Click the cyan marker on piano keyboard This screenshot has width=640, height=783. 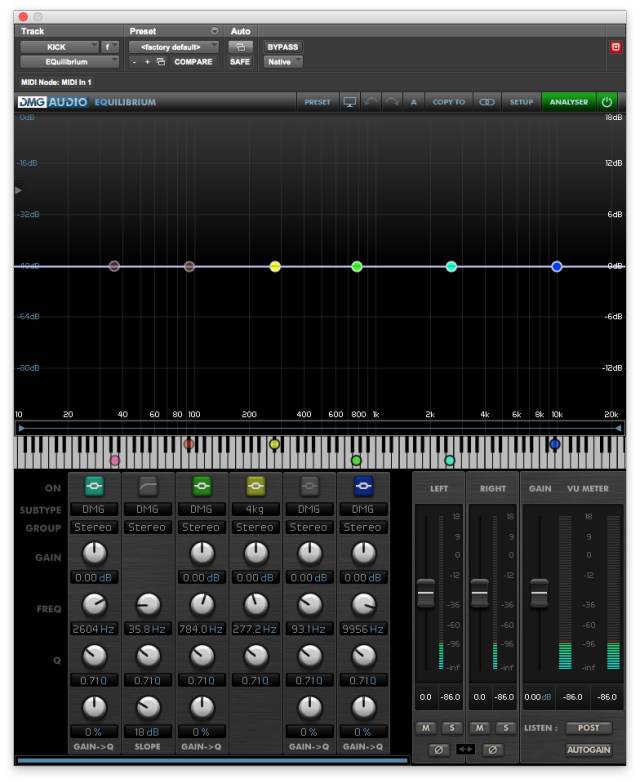pyautogui.click(x=449, y=460)
